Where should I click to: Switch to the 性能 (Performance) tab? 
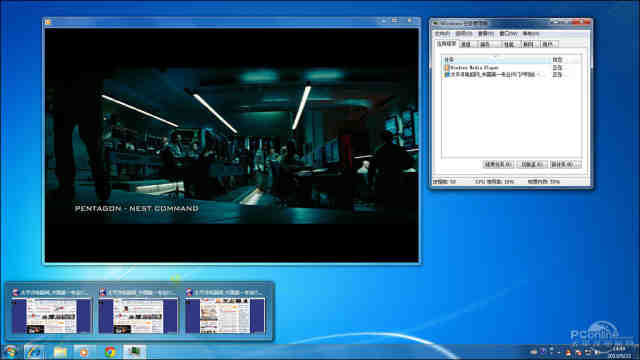pyautogui.click(x=509, y=44)
